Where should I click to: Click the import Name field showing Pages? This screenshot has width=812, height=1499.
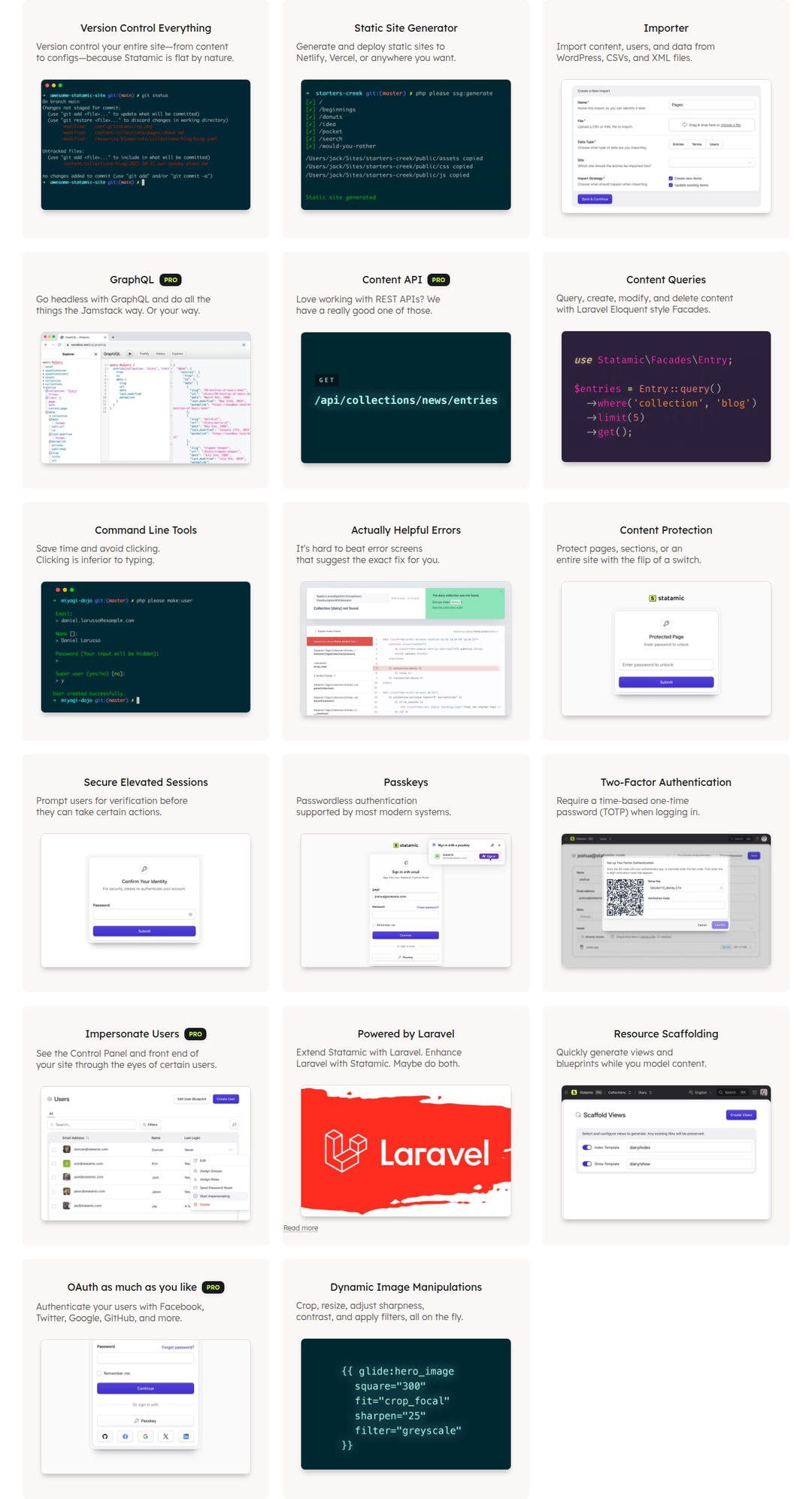(x=711, y=105)
